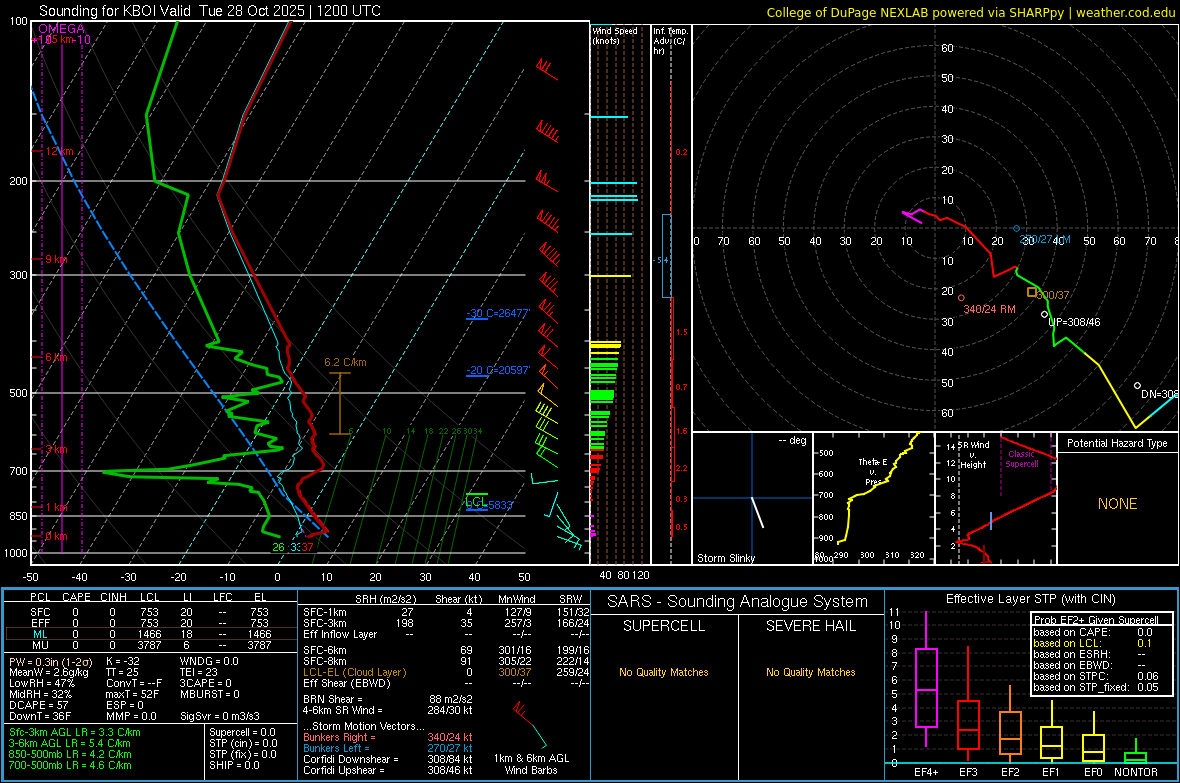Click 'Sfc-3km AGL LR = 3.3 C/km'
Screen dimensions: 1180x783
click(75, 732)
